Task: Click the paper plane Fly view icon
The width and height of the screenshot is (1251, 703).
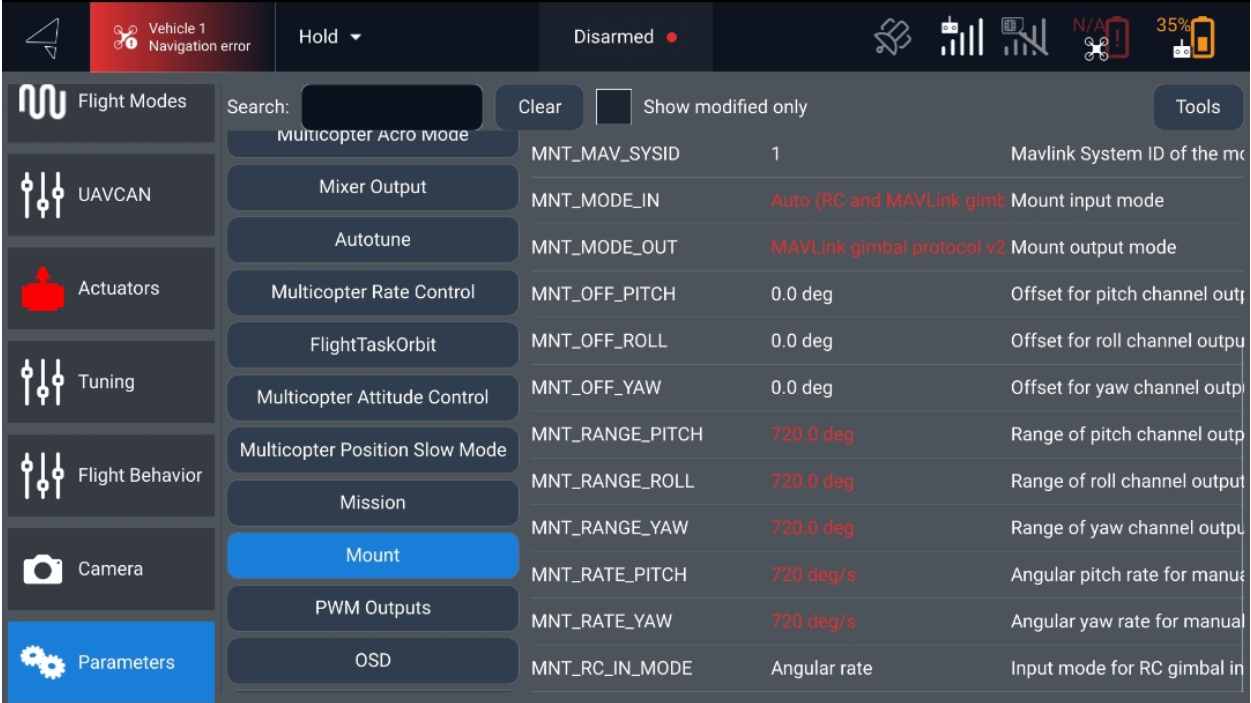Action: pyautogui.click(x=43, y=37)
